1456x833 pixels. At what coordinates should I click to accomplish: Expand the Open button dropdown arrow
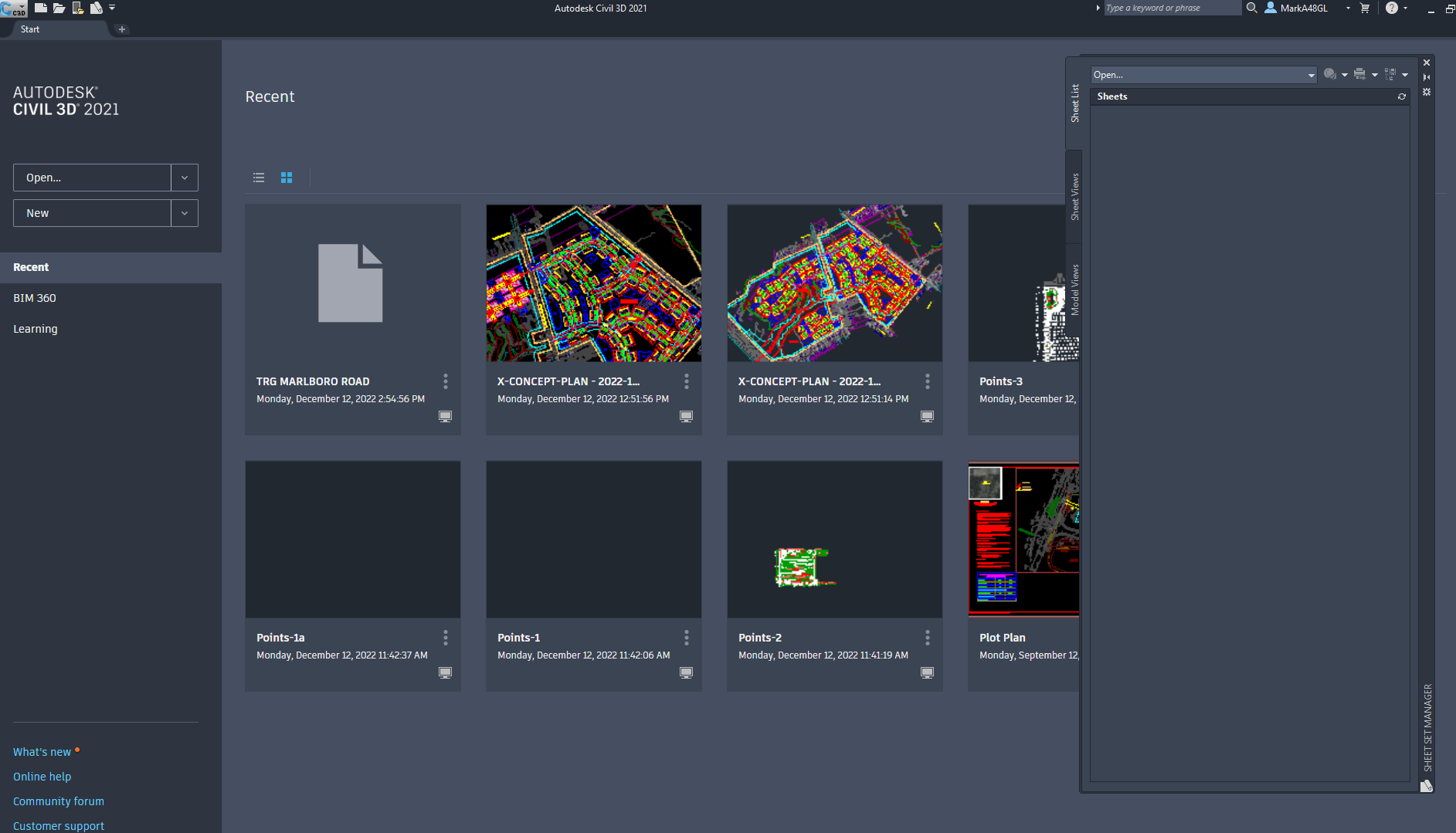click(185, 177)
